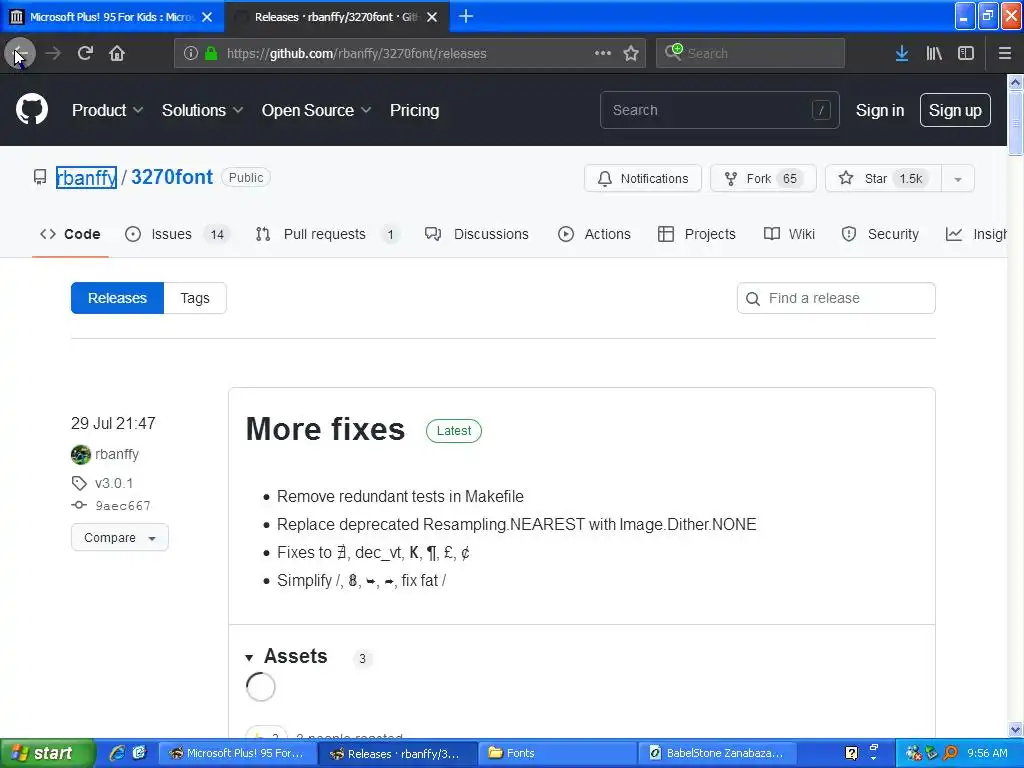Click the Find a release search box
Viewport: 1024px width, 768px height.
click(836, 298)
